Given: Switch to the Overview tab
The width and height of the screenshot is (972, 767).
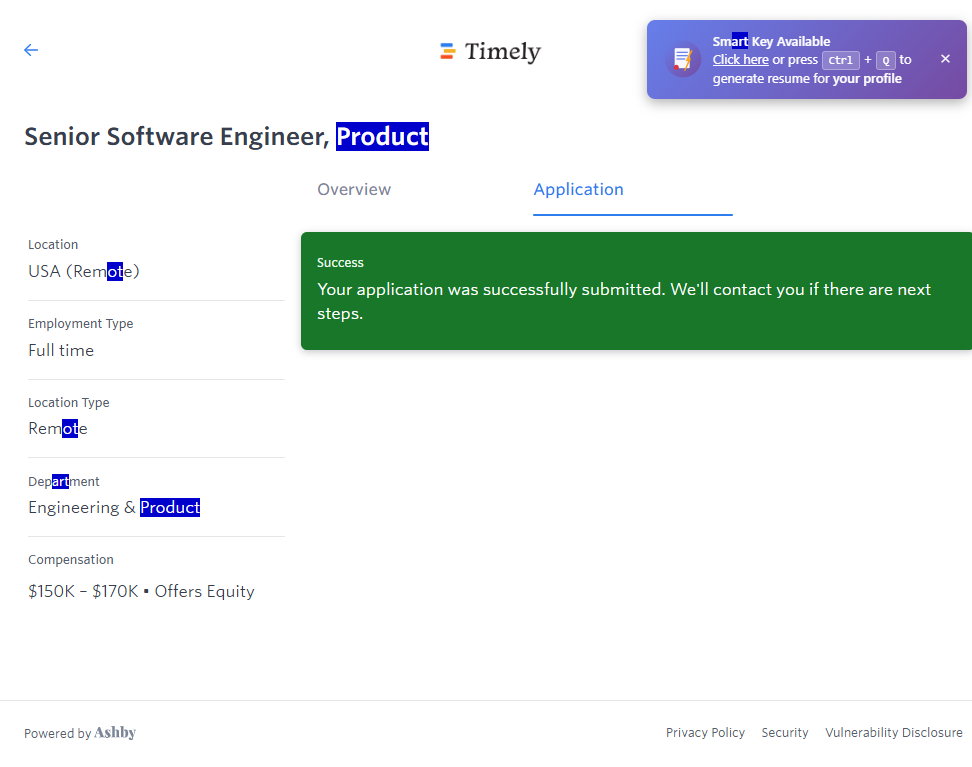Looking at the screenshot, I should (354, 190).
